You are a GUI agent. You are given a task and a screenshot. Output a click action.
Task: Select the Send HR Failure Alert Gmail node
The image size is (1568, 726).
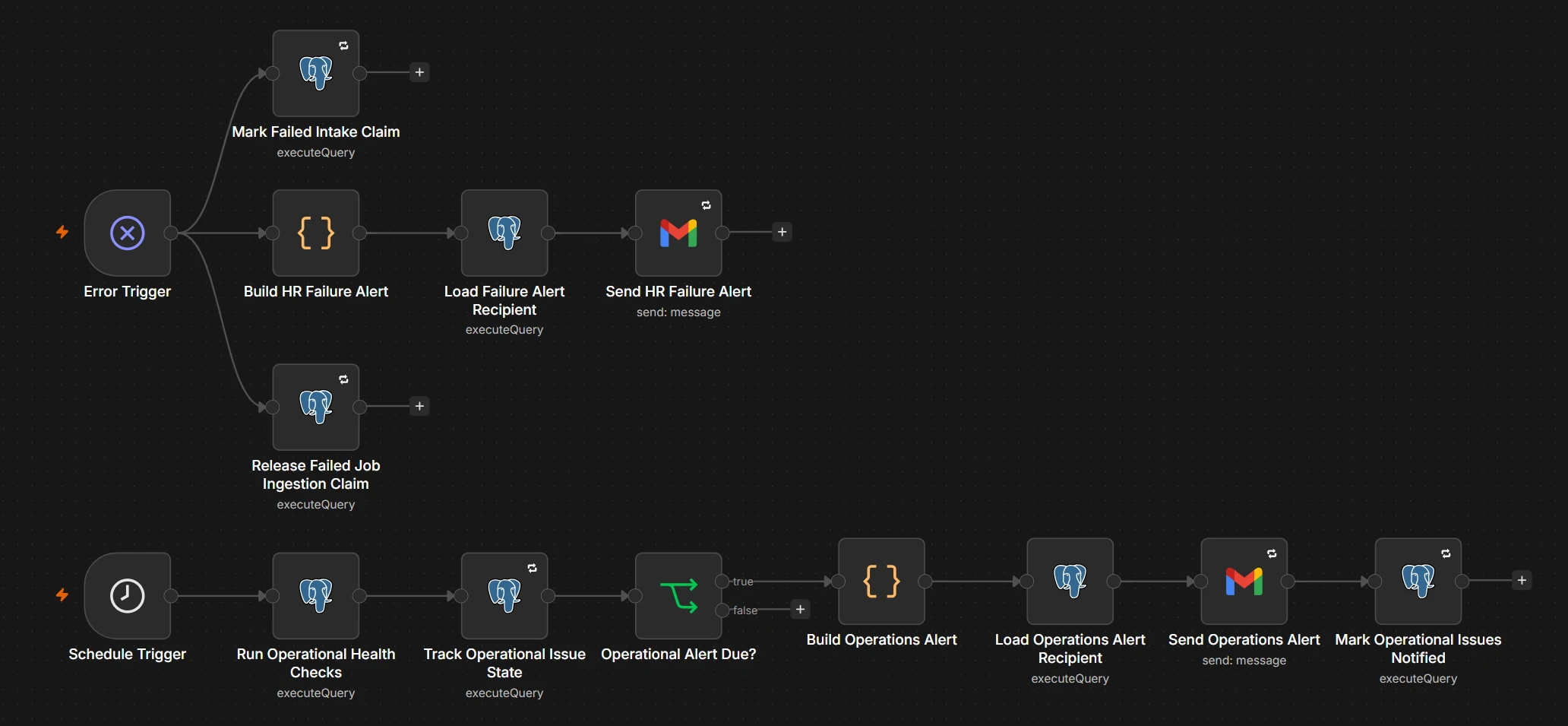678,233
